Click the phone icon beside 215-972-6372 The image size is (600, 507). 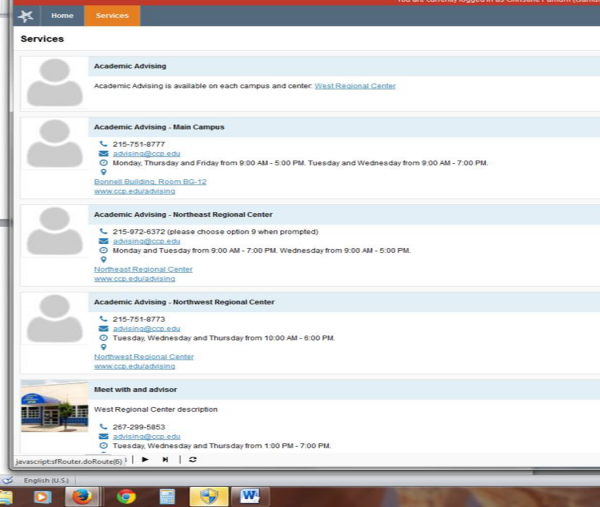click(103, 231)
